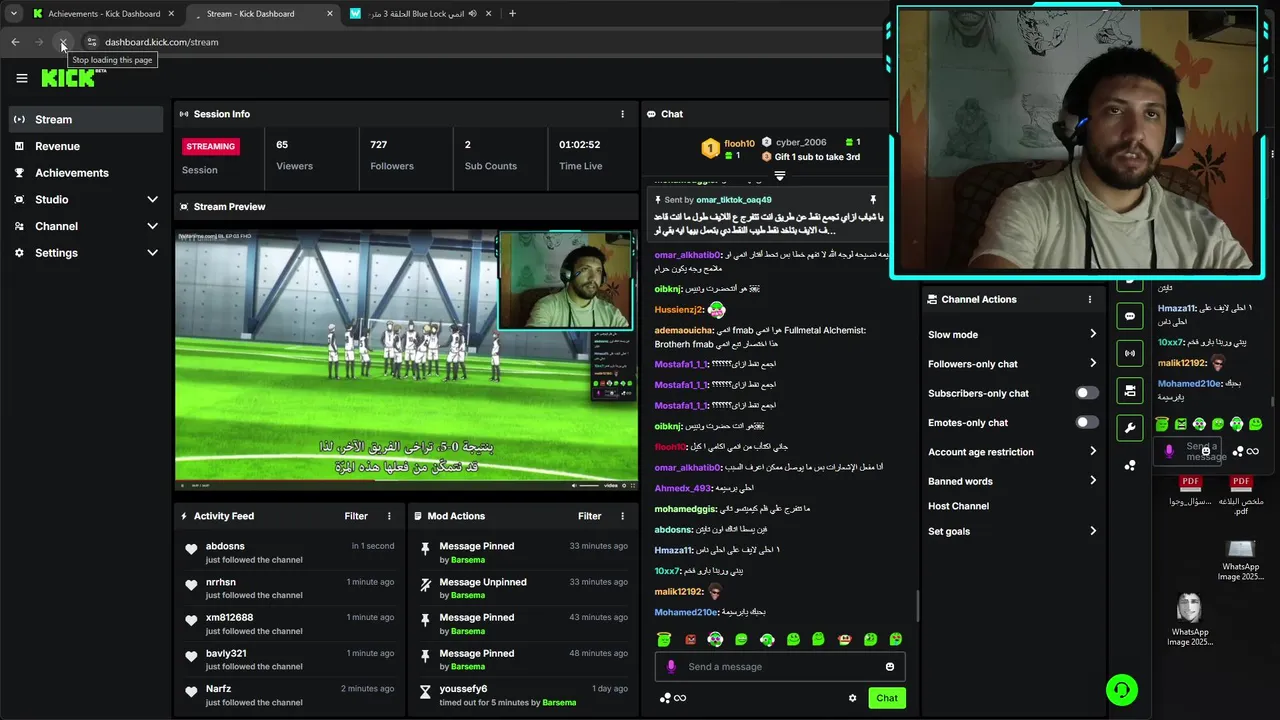Stop loading the page
The image size is (1280, 720).
point(62,42)
